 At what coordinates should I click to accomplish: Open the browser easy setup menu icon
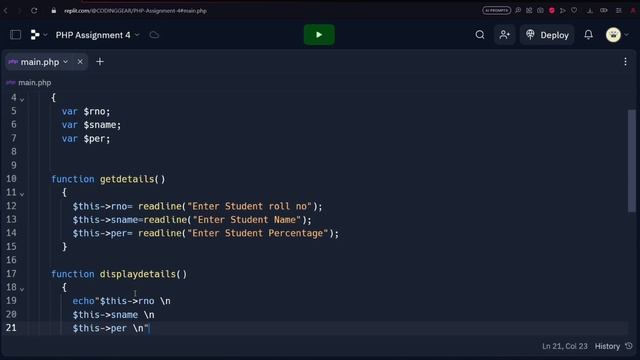coord(619,10)
